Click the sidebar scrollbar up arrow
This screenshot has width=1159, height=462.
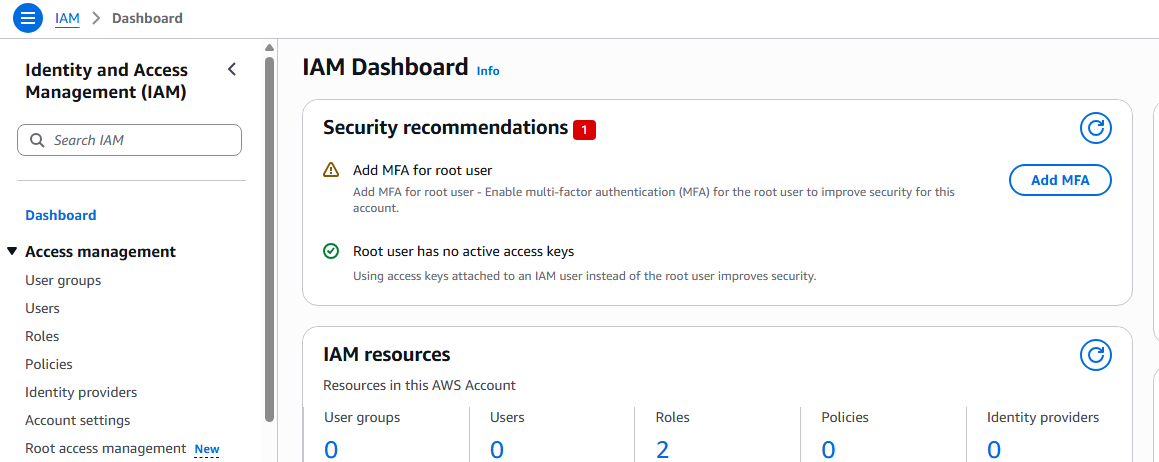coord(269,48)
